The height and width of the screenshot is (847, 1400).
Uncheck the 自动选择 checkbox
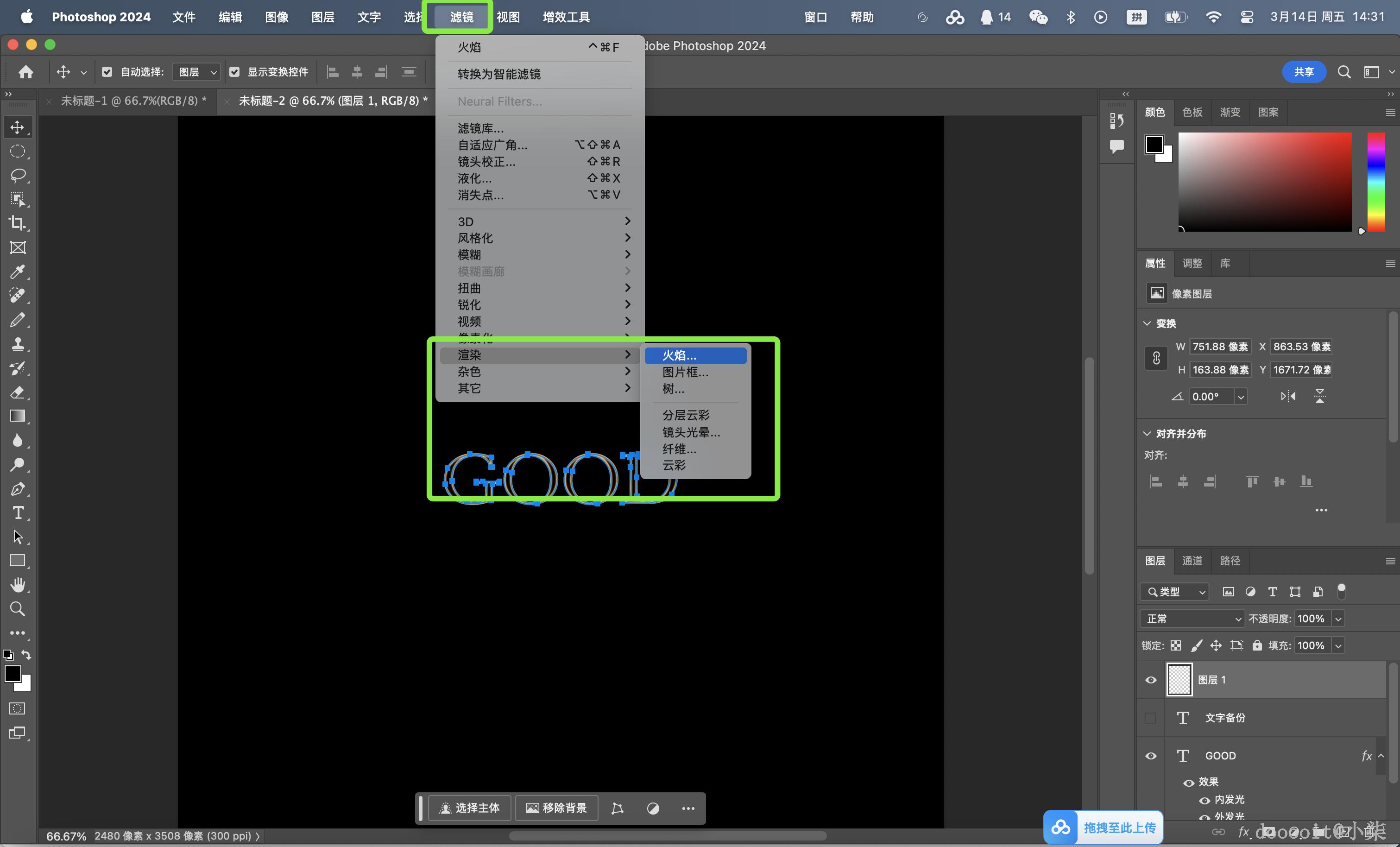pyautogui.click(x=107, y=72)
